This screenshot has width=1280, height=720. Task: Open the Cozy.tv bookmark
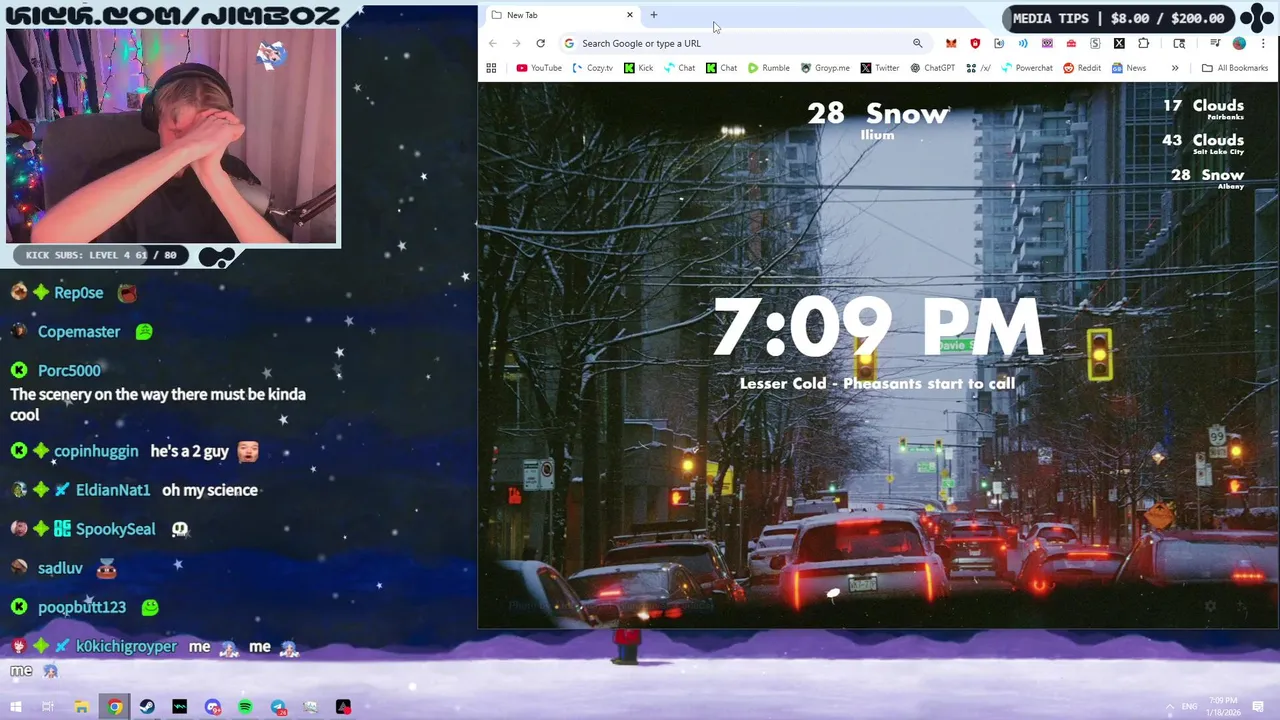tap(593, 68)
